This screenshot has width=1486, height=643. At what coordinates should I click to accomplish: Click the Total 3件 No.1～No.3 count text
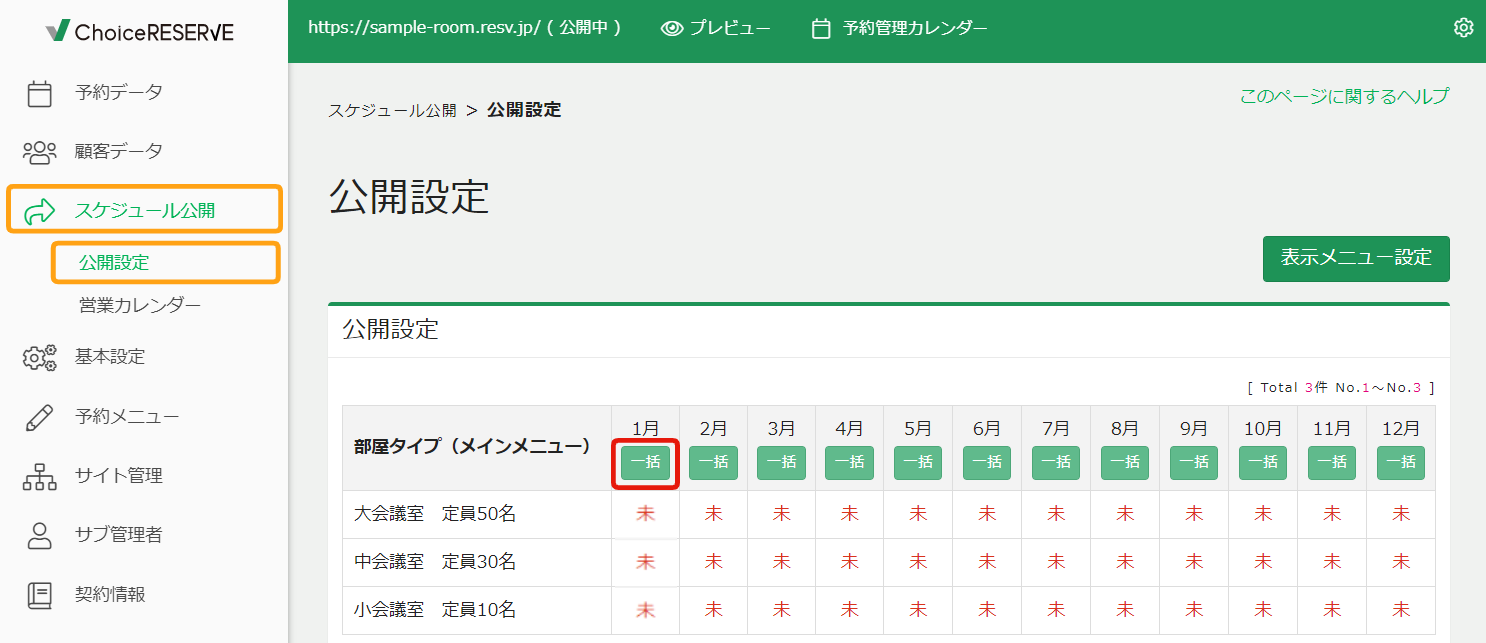coord(1341,388)
